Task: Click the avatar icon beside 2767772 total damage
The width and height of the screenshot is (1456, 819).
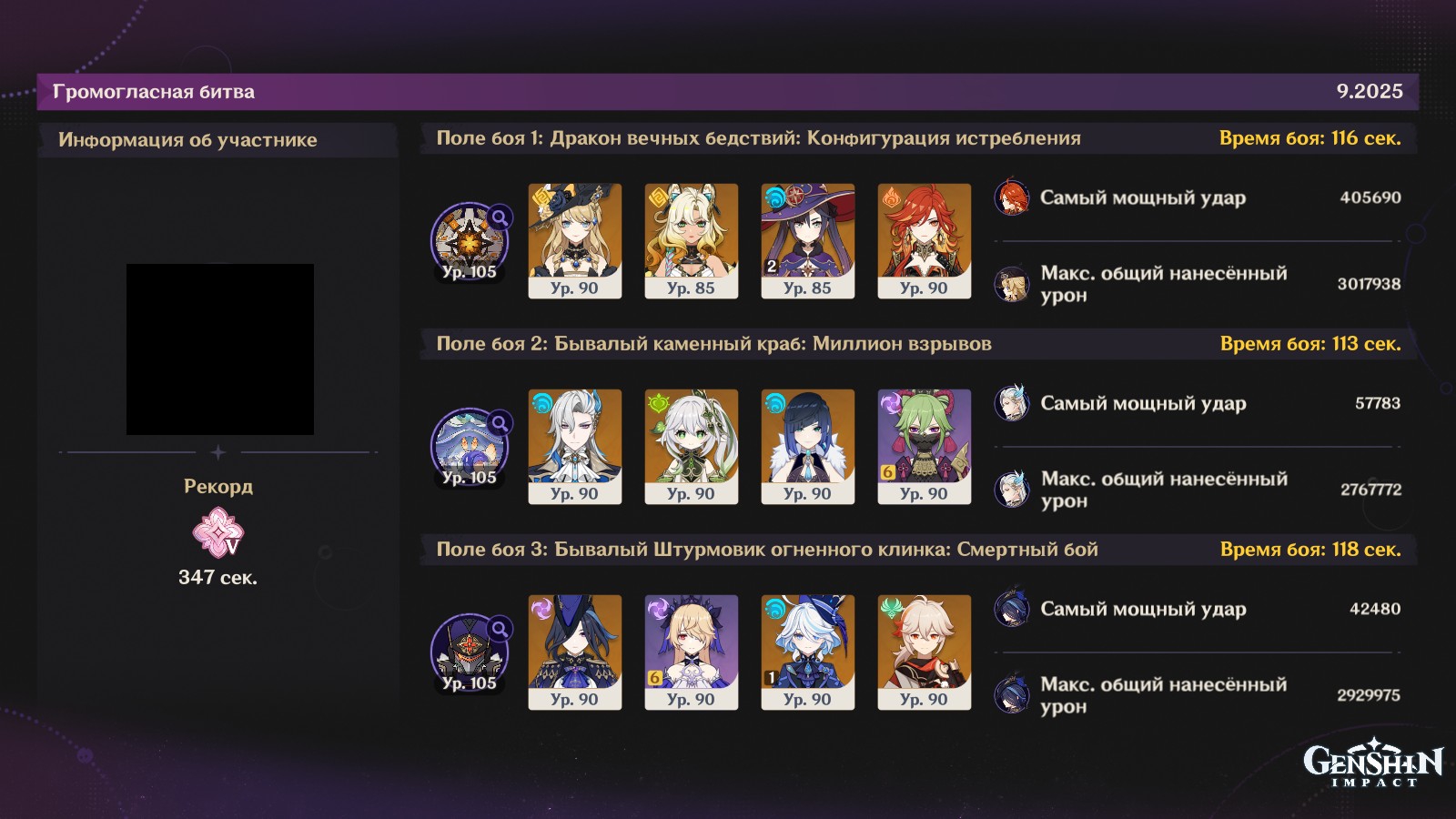Action: tap(1011, 490)
